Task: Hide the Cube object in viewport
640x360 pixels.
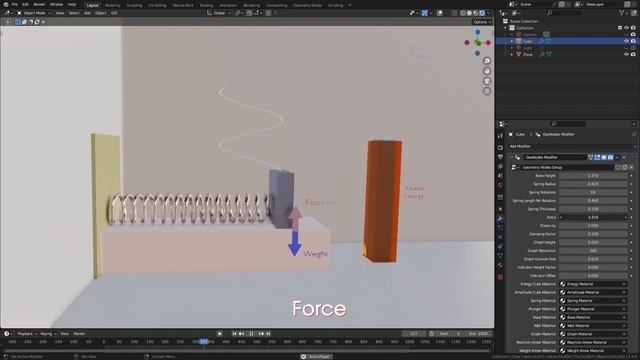Action: click(x=626, y=41)
